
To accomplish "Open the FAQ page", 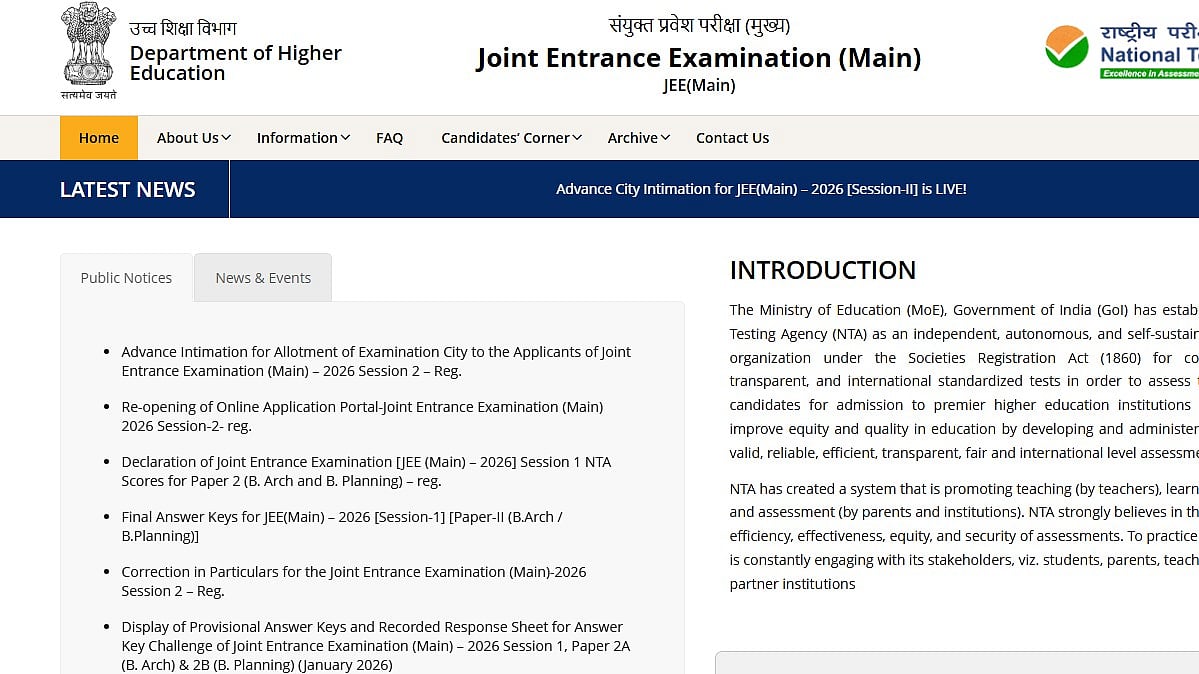I will click(389, 138).
